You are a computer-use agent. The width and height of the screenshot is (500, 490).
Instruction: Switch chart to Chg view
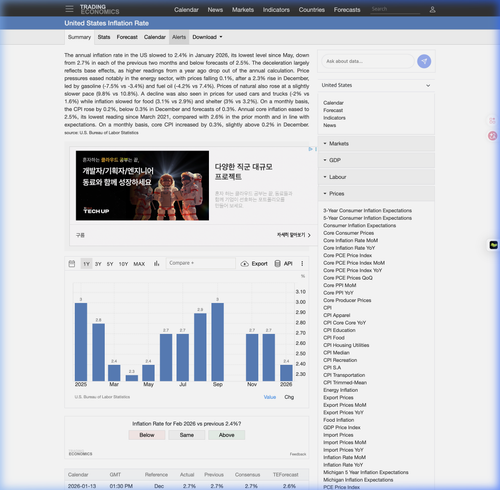click(289, 397)
